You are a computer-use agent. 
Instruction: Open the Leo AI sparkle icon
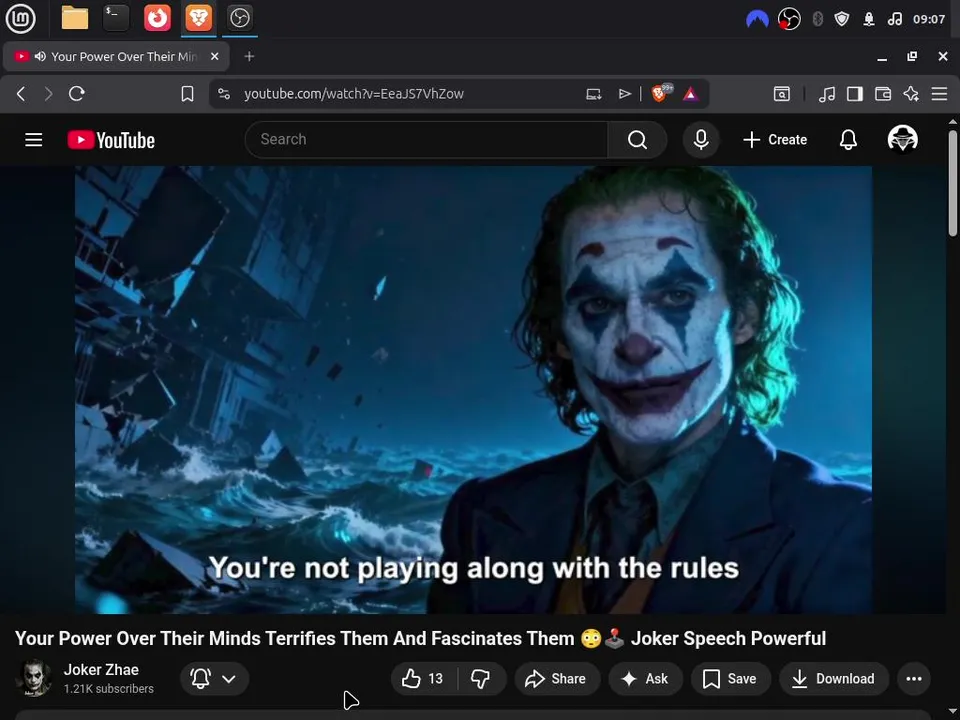point(911,94)
